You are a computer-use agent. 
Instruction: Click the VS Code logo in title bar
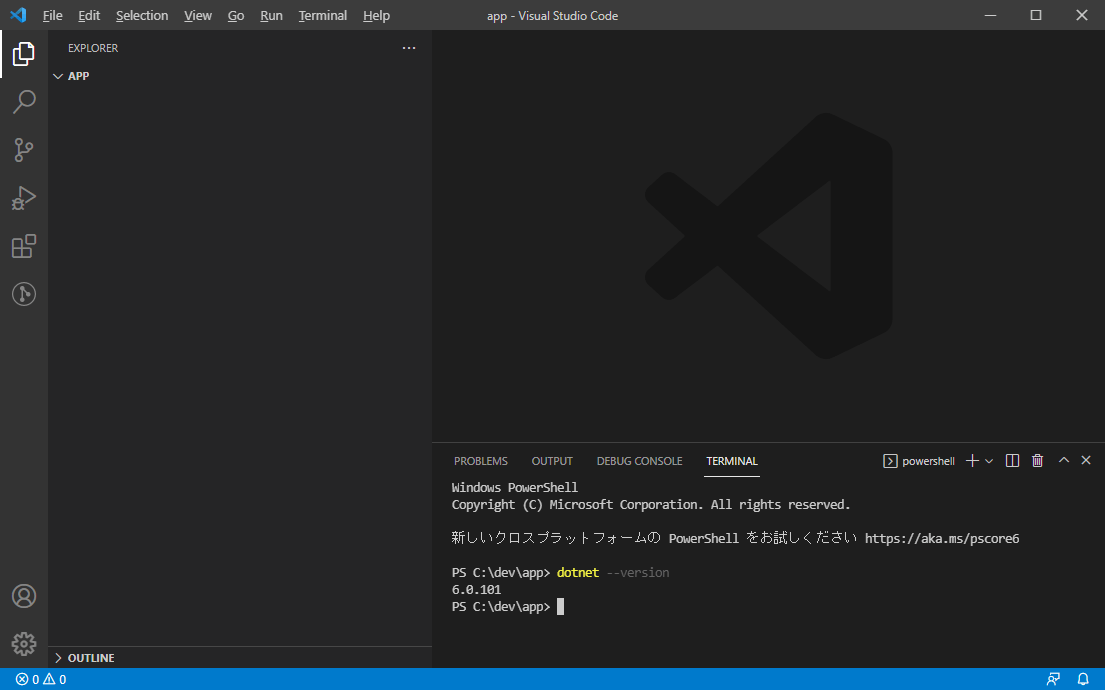point(18,15)
